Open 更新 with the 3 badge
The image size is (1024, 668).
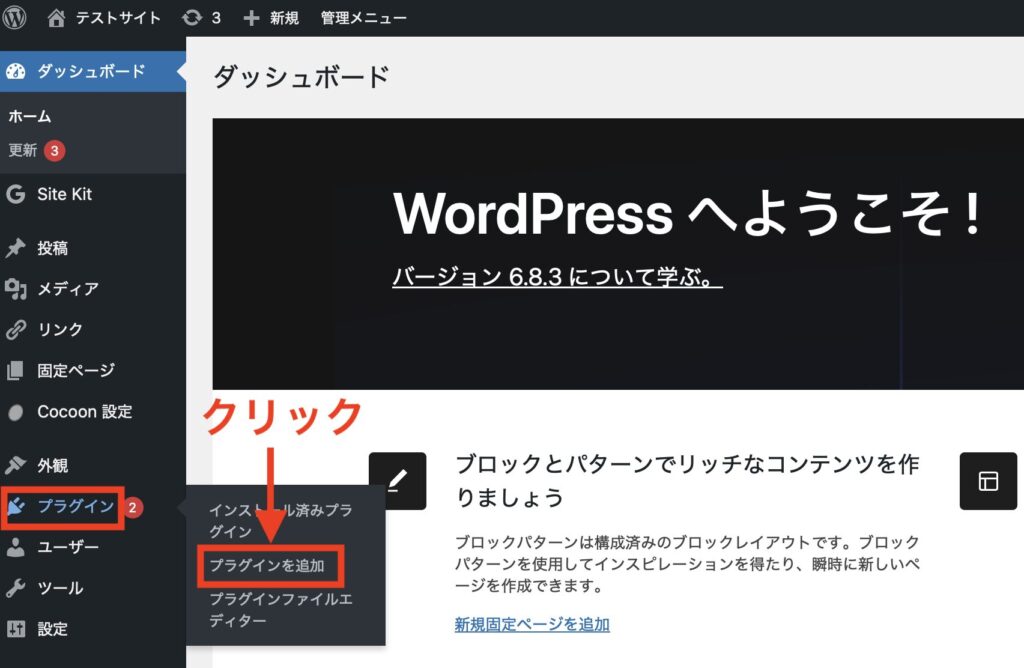point(23,151)
